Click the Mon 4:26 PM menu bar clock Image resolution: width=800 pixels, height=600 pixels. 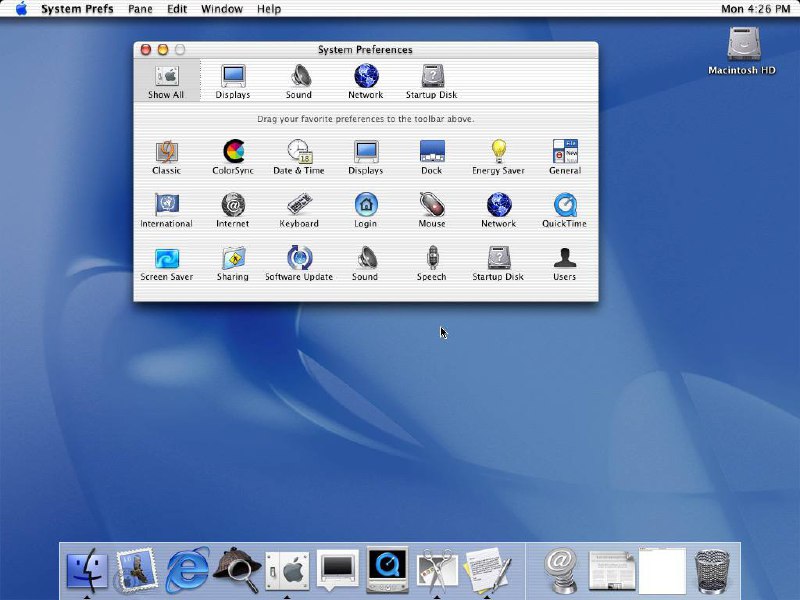(756, 9)
